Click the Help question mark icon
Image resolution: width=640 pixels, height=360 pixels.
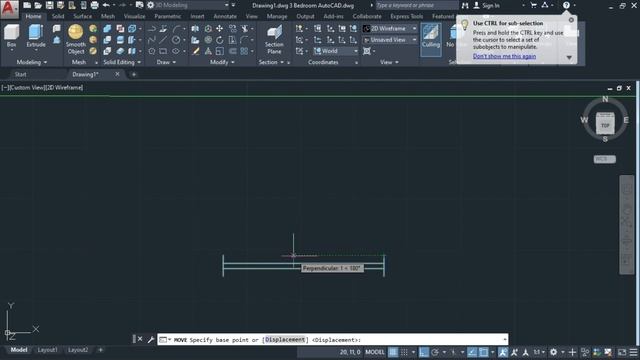coord(566,5)
